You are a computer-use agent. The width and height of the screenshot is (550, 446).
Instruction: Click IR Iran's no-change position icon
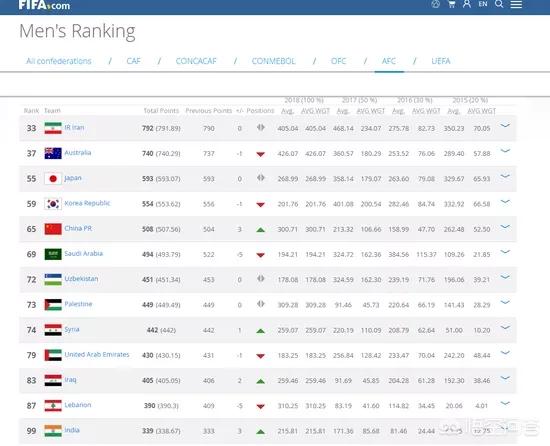click(260, 127)
